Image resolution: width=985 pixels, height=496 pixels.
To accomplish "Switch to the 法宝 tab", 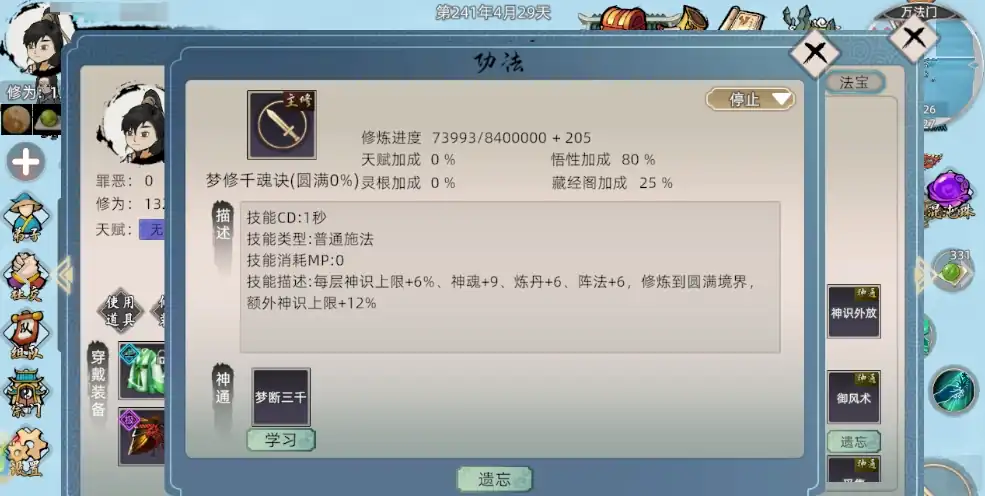I will pos(854,82).
